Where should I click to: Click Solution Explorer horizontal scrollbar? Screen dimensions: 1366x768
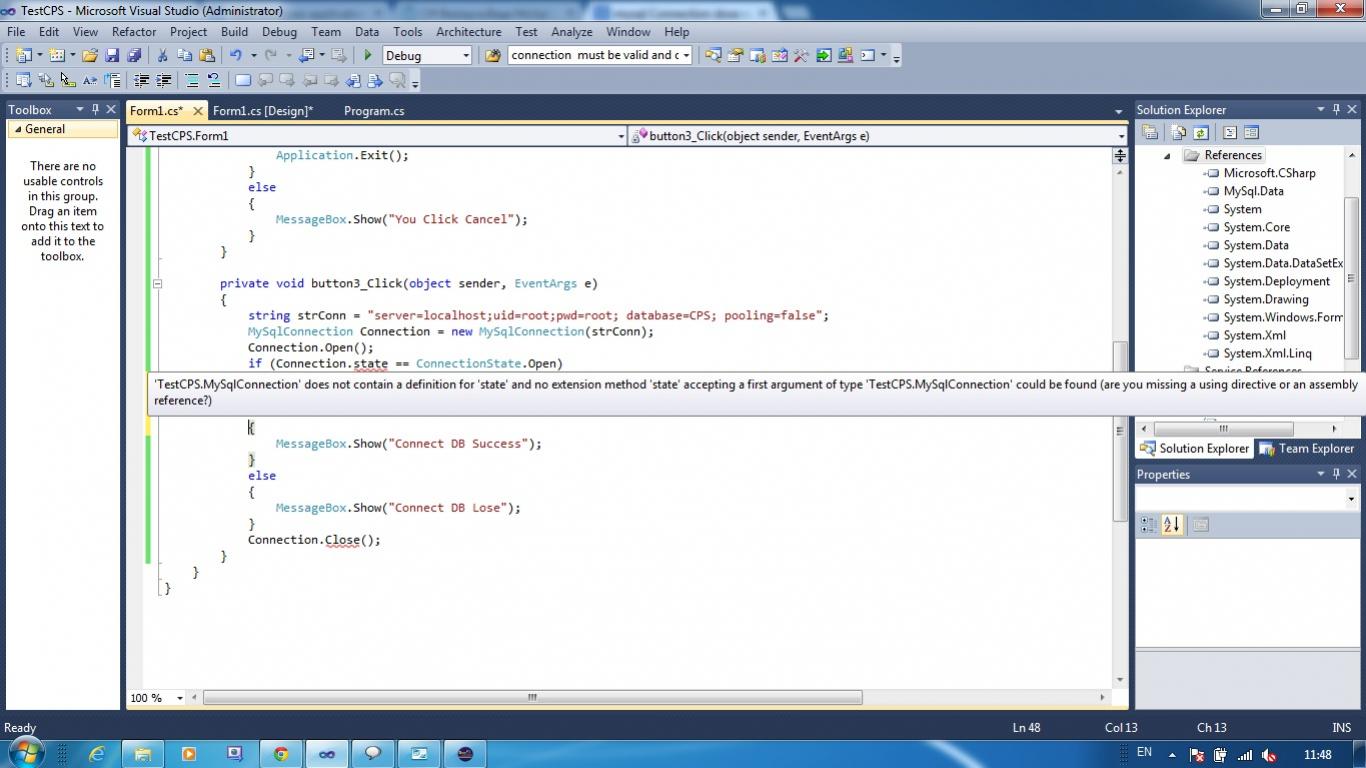[1222, 428]
